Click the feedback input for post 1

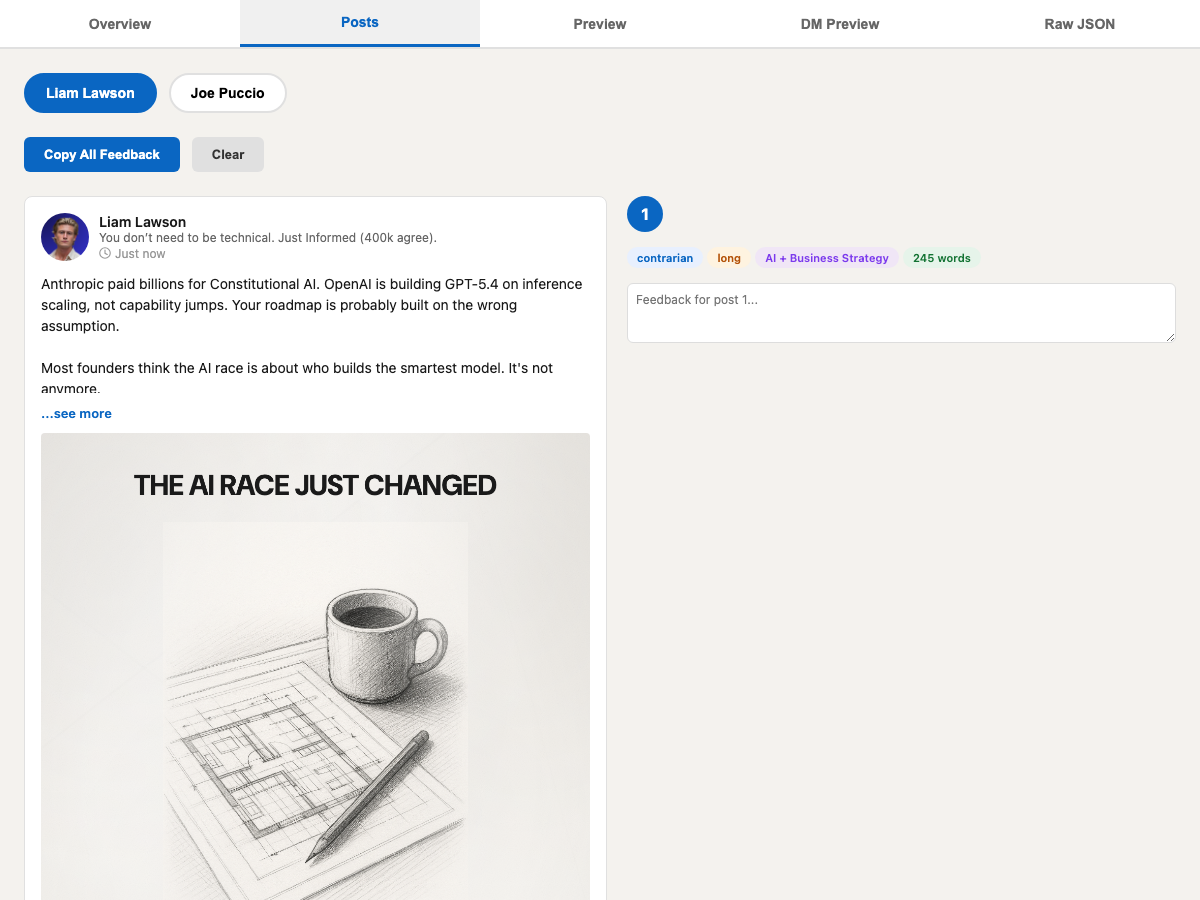pos(901,312)
